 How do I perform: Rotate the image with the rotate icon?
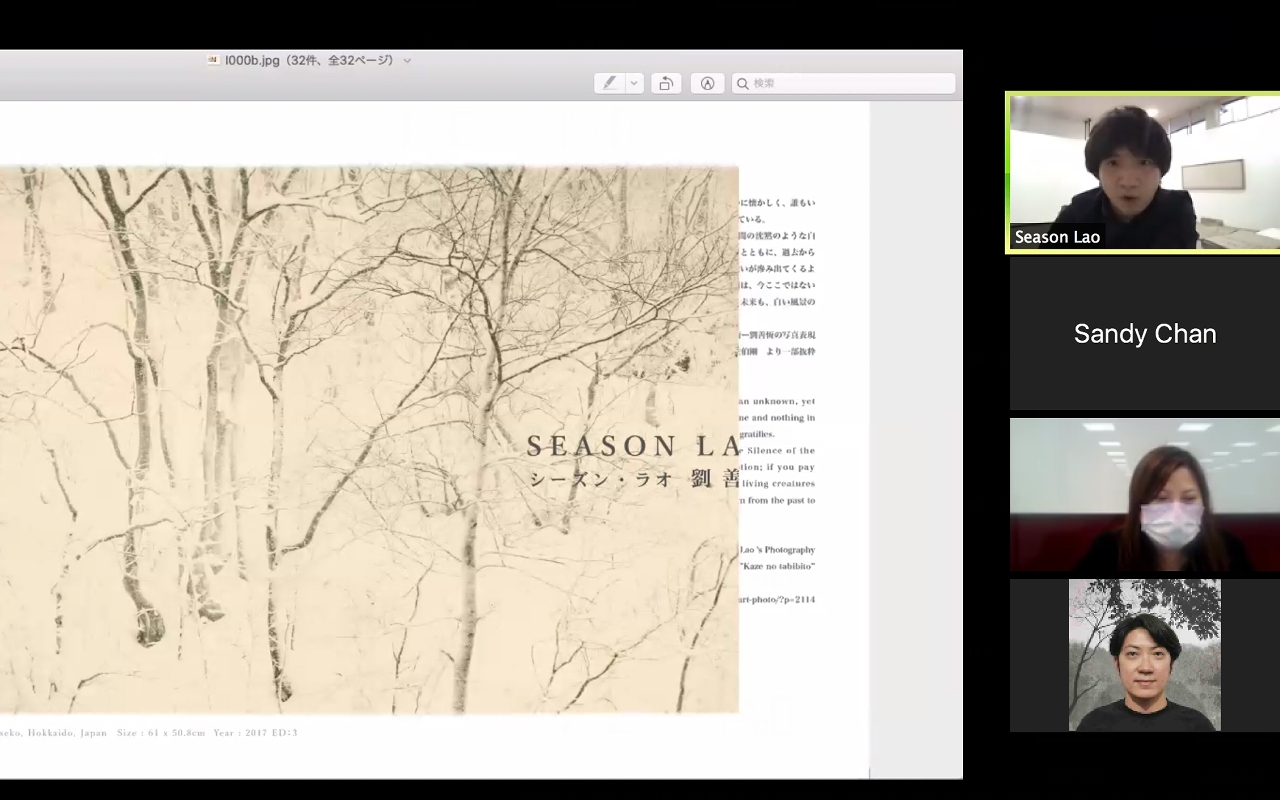coord(666,84)
